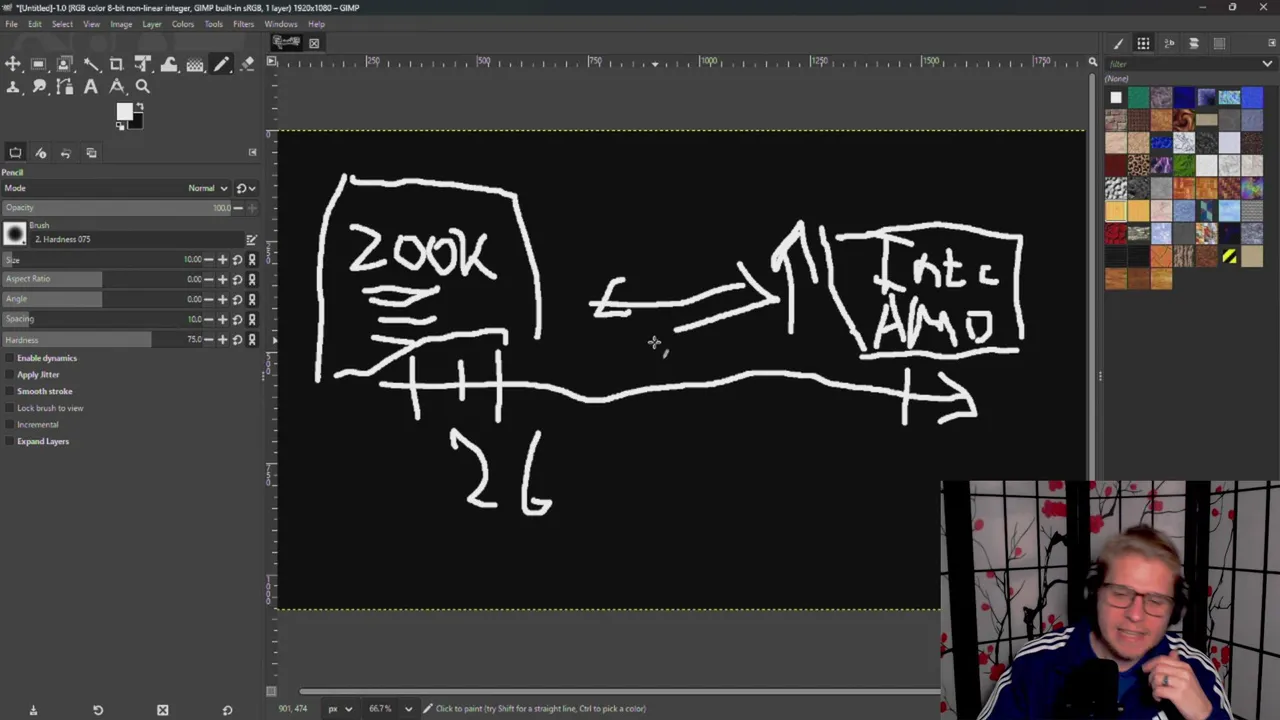Reset tool options to defaults icon
1280x720 pixels.
pyautogui.click(x=227, y=710)
